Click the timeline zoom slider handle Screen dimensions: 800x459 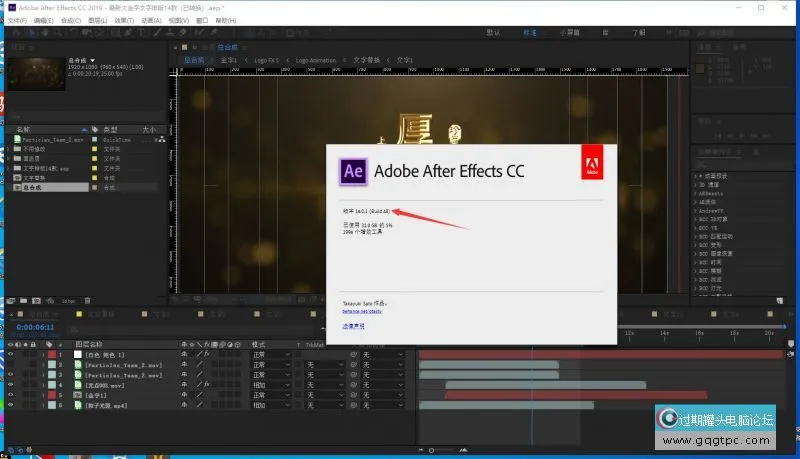pos(432,450)
